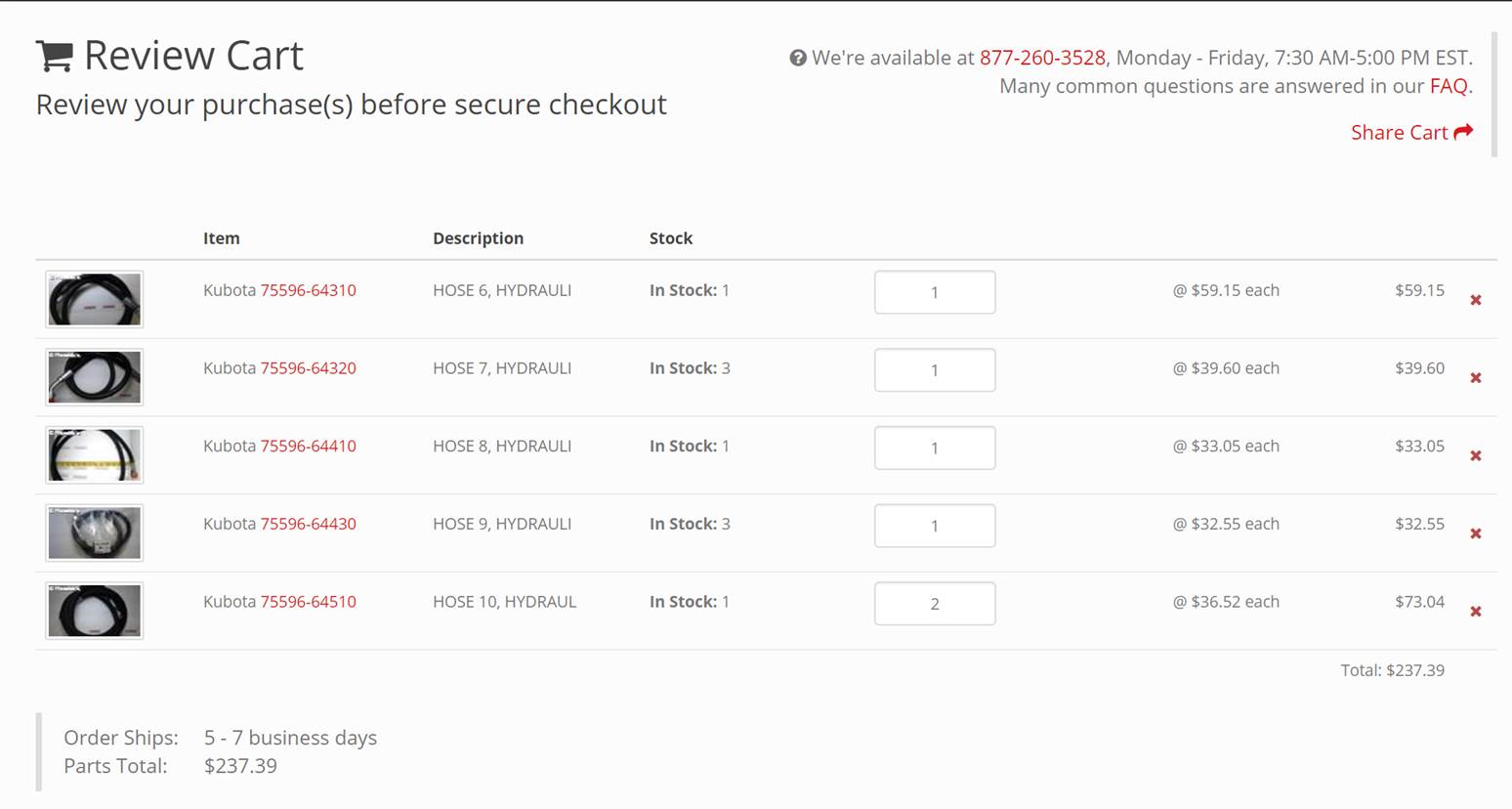The image size is (1512, 809).
Task: Focus quantity field for HOSE 10
Action: pyautogui.click(x=935, y=604)
